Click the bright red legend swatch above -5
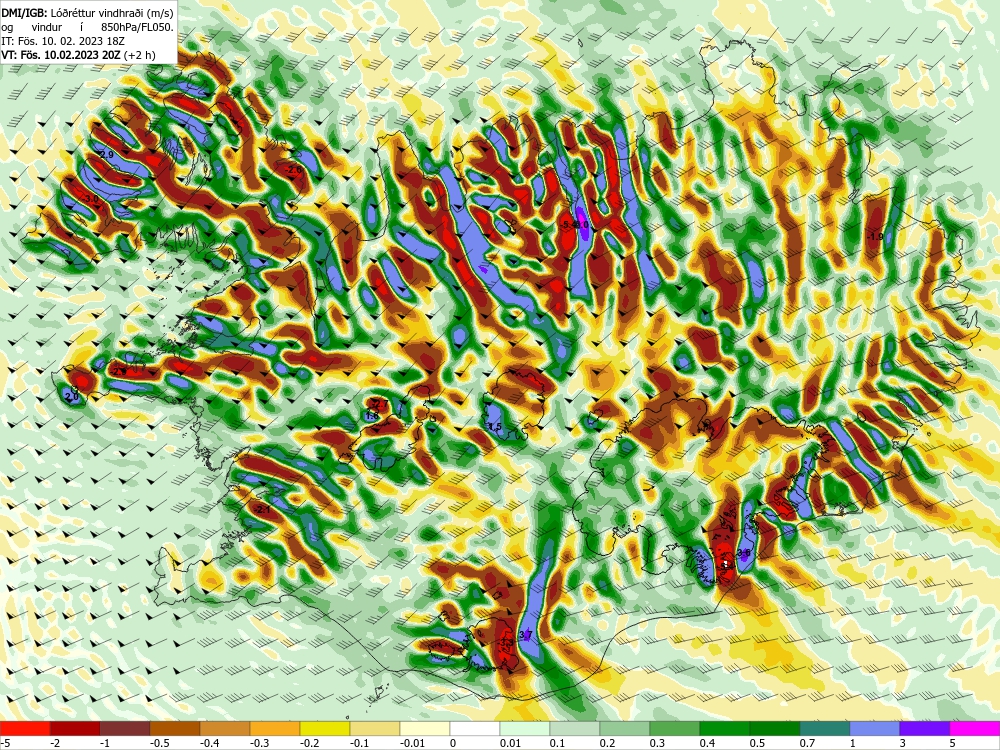 25,728
